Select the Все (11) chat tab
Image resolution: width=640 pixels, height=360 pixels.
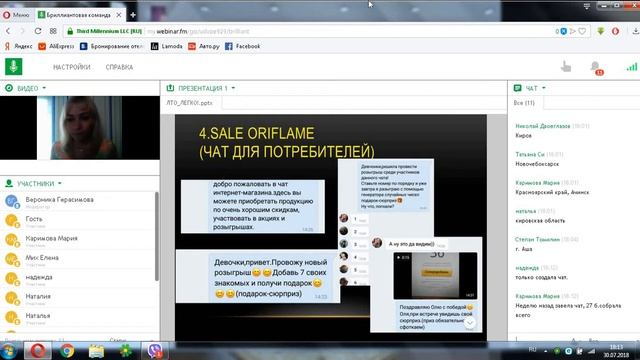tap(524, 103)
